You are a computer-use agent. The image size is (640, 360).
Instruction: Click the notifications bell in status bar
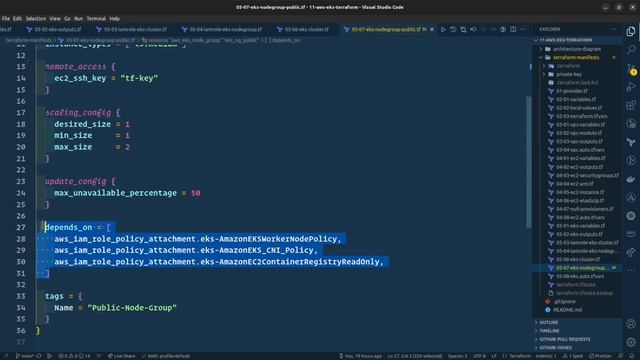coord(633,356)
